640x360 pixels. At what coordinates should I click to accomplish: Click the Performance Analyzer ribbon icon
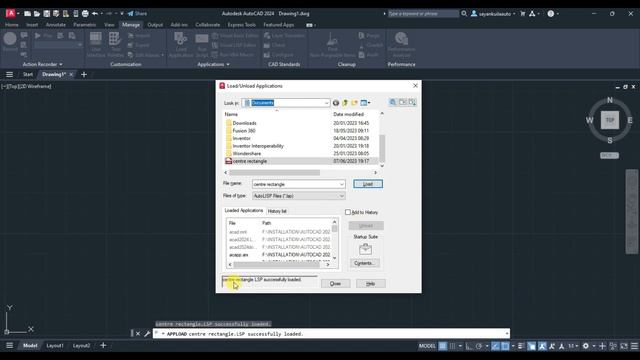click(401, 45)
